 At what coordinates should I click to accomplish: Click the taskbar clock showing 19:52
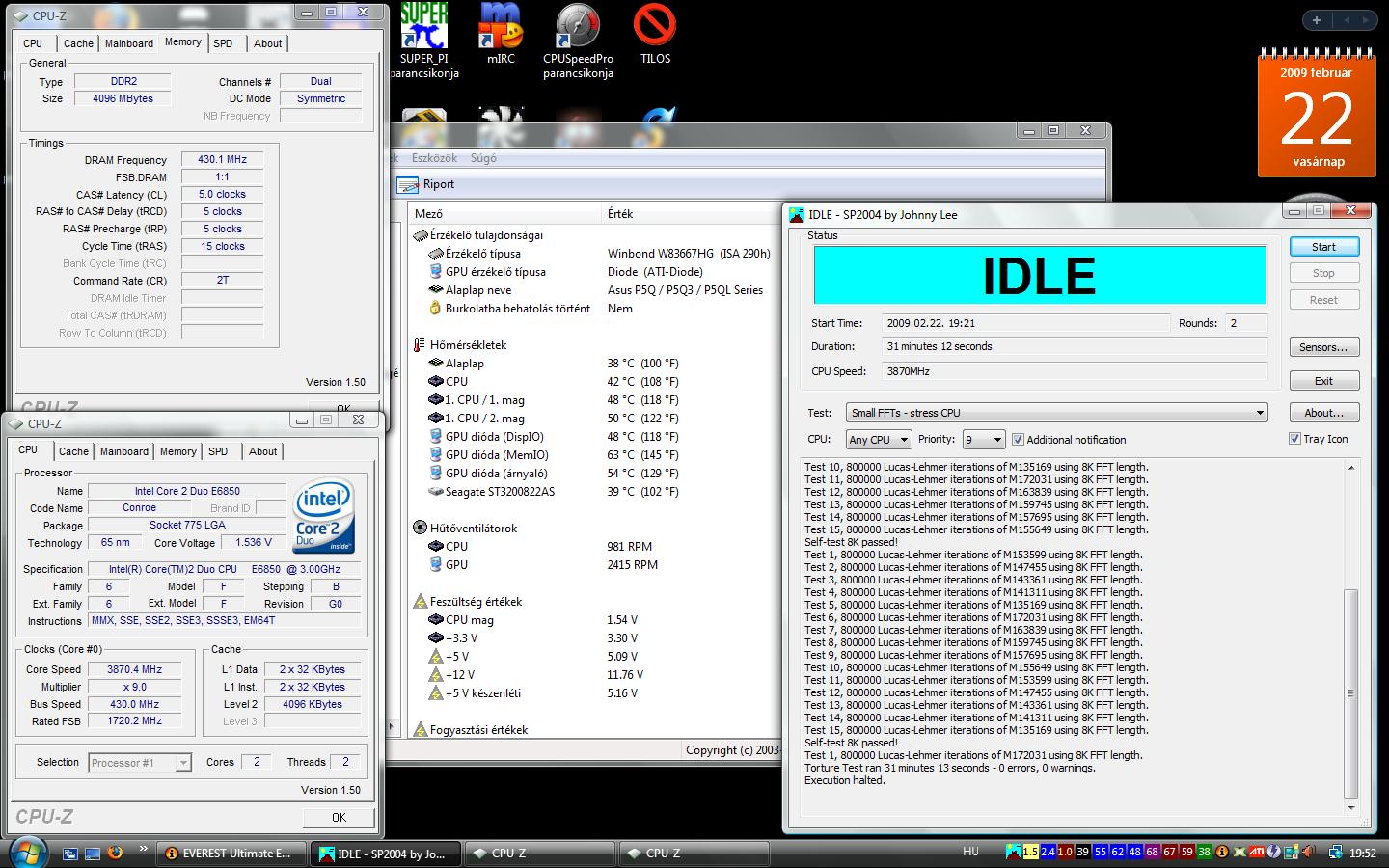[1362, 853]
